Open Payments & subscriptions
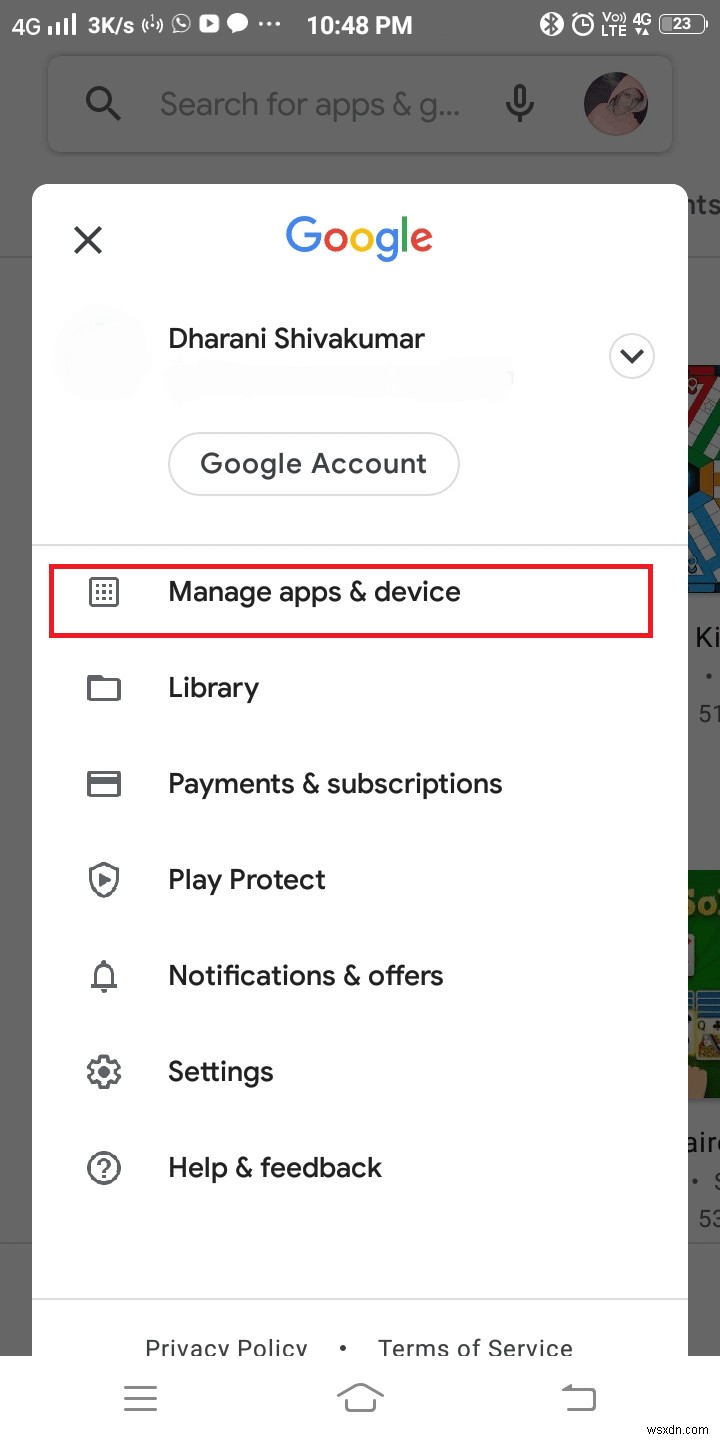Image resolution: width=720 pixels, height=1440 pixels. [x=360, y=784]
